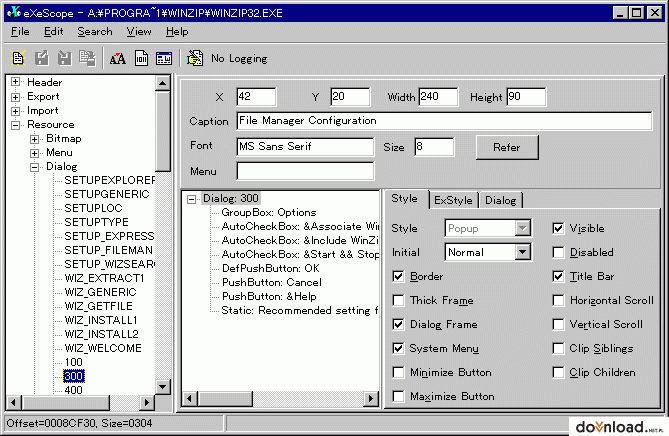669x436 pixels.
Task: Collapse the Dialog resource node
Action: (x=35, y=167)
